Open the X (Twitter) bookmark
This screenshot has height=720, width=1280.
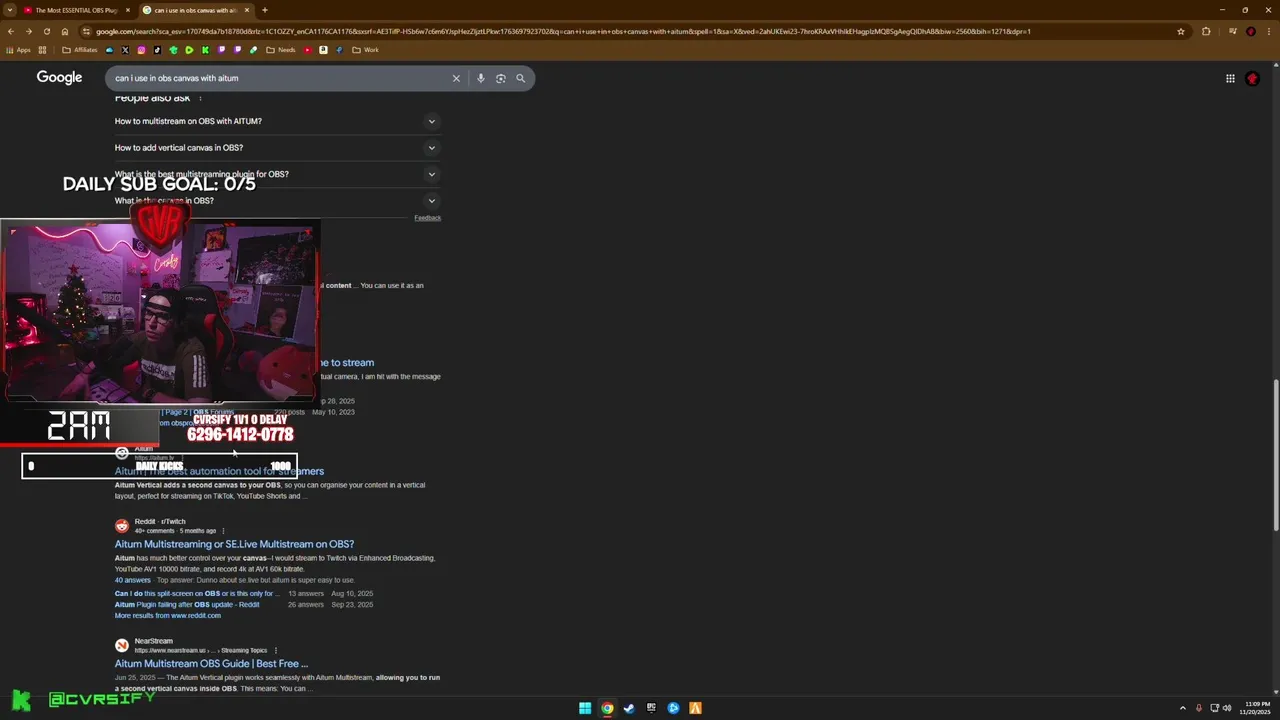(x=125, y=50)
